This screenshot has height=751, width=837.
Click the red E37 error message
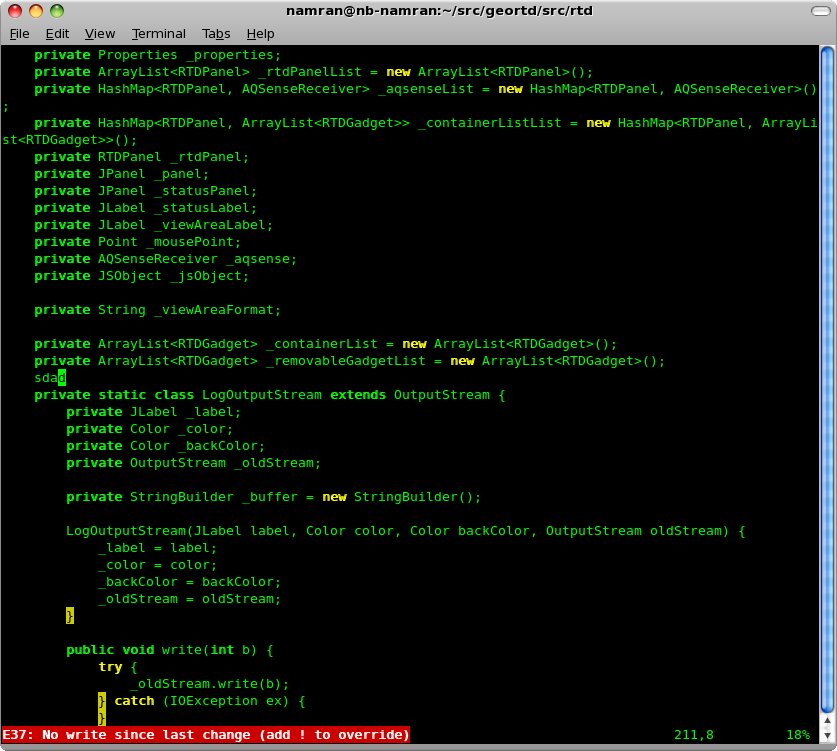coord(206,735)
